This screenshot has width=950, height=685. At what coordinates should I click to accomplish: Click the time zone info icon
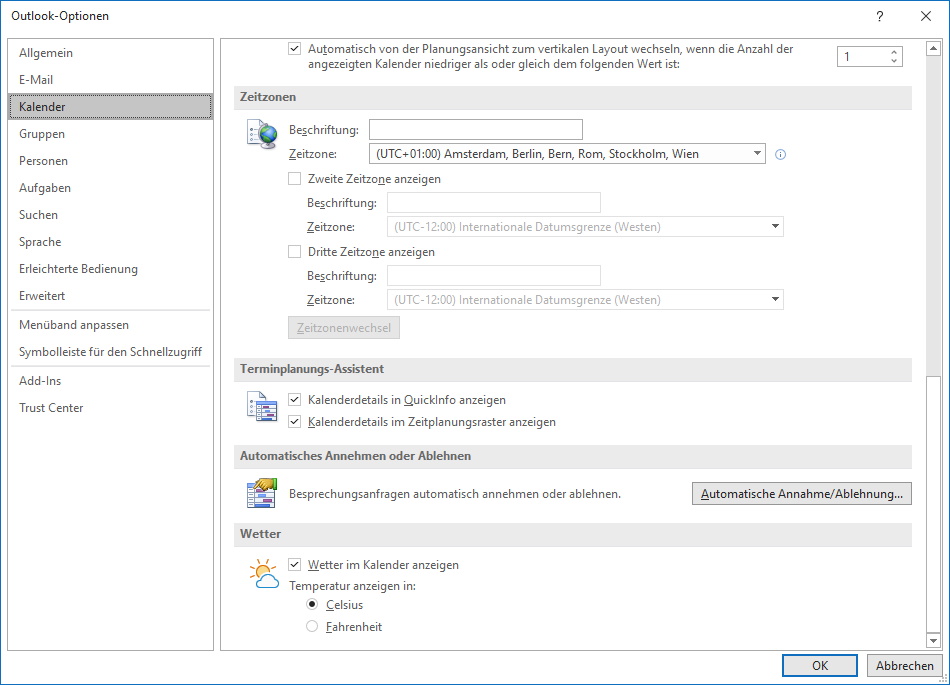pos(780,154)
